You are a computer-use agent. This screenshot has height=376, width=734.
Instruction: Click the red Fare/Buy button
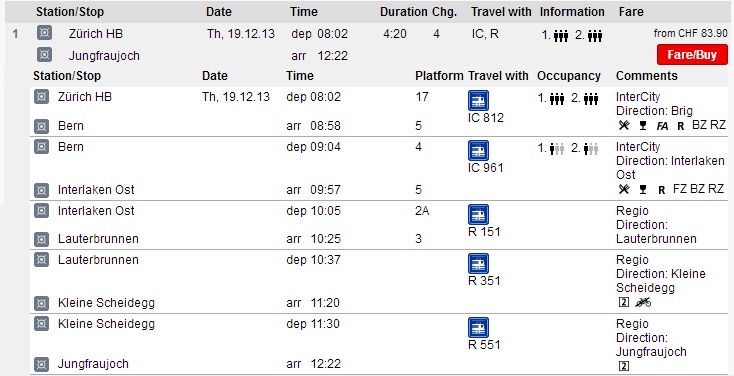point(692,55)
